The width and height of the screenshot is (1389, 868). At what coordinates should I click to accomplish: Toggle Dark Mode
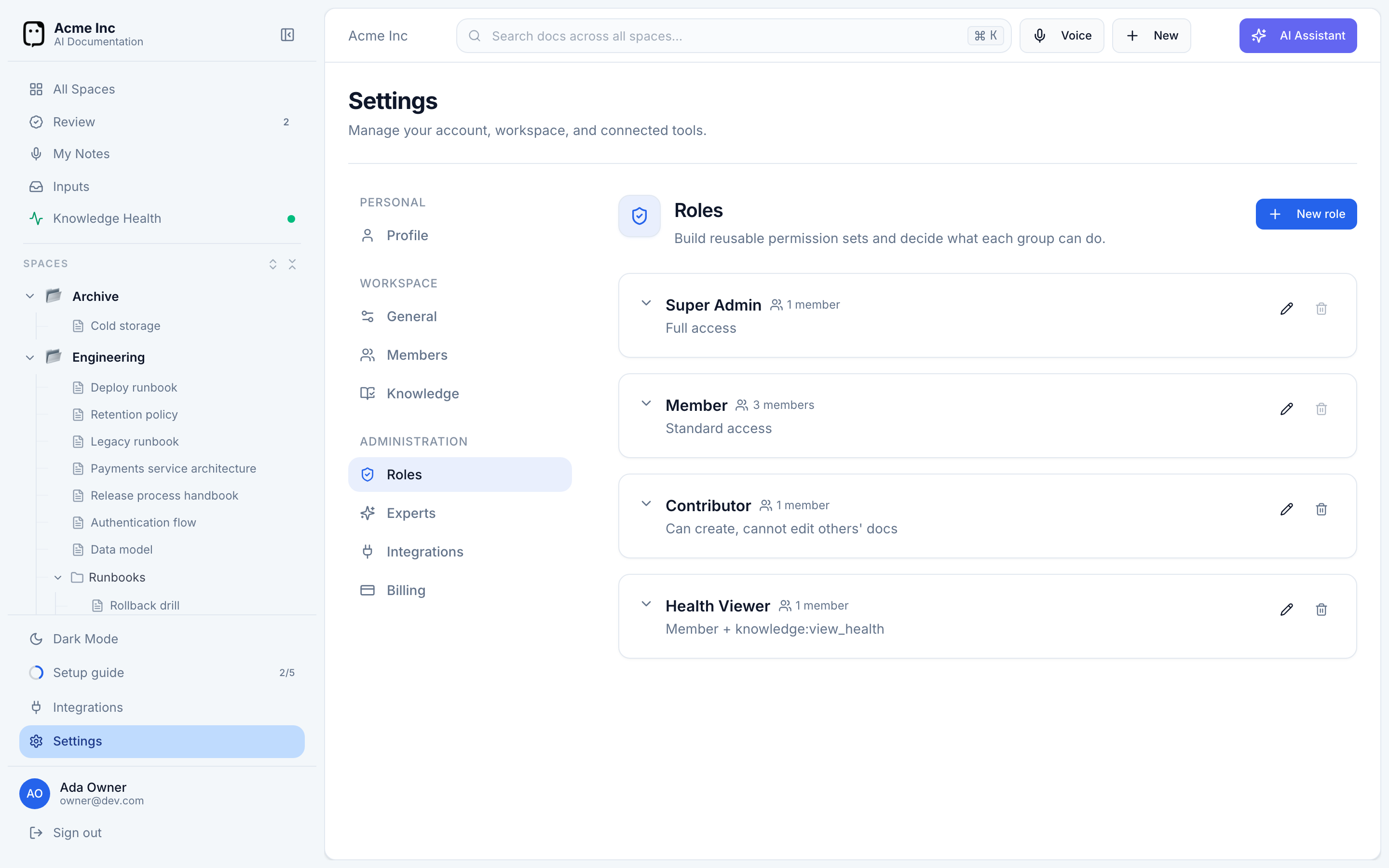pos(162,639)
